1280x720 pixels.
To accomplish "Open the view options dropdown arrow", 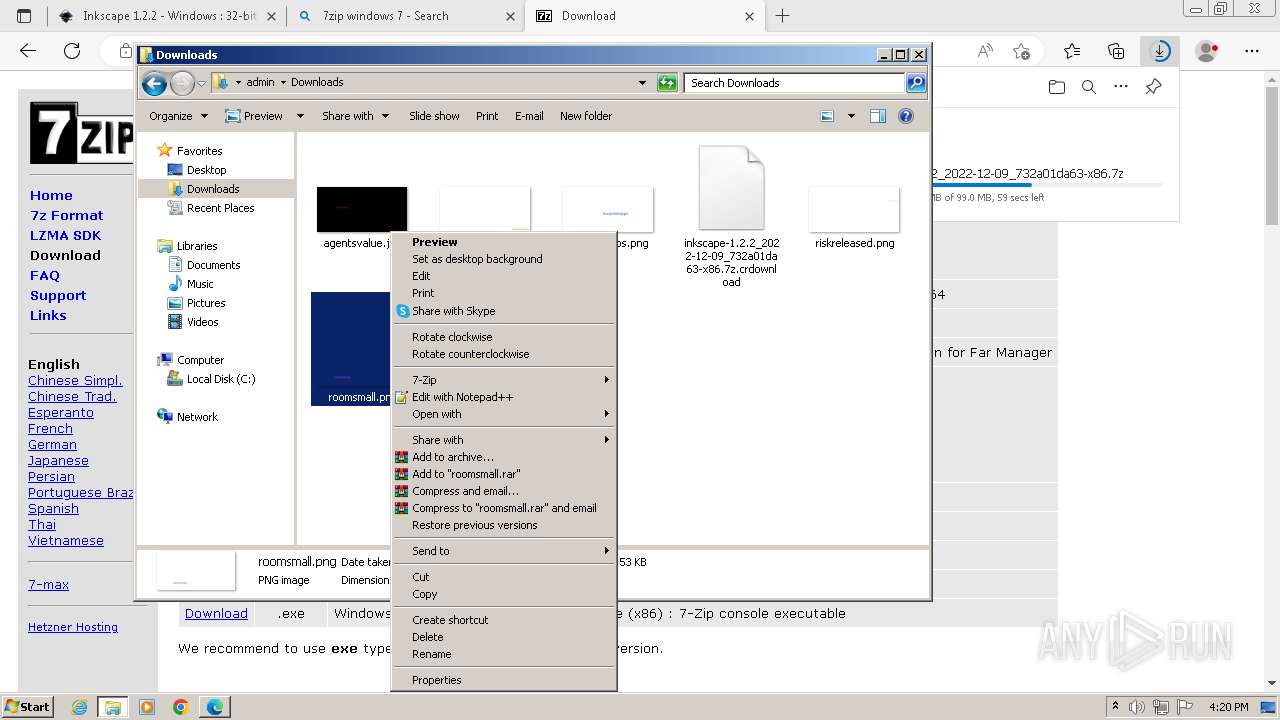I will pos(851,116).
